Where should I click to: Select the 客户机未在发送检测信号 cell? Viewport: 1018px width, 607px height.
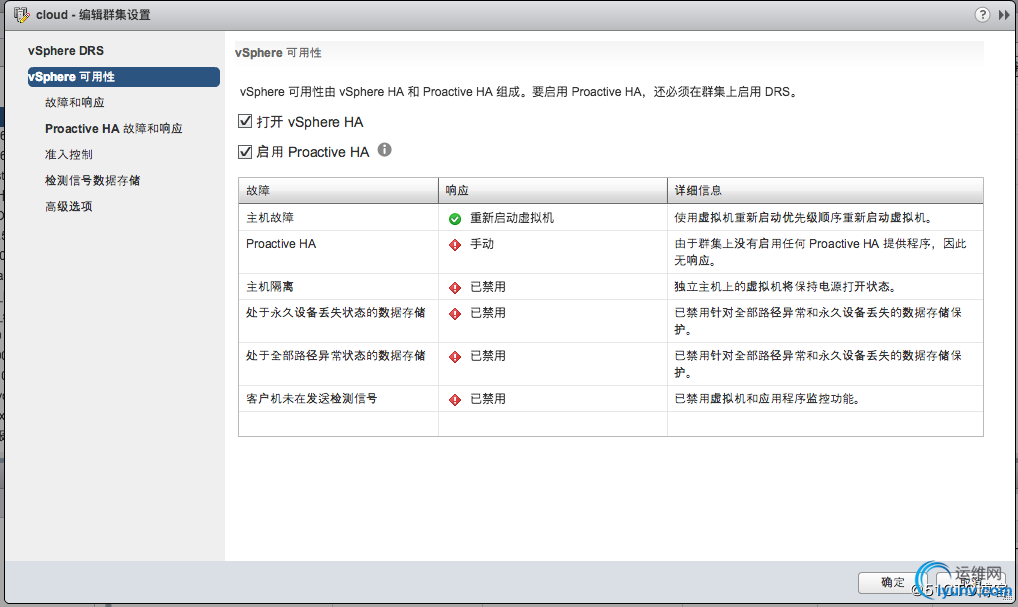[338, 399]
